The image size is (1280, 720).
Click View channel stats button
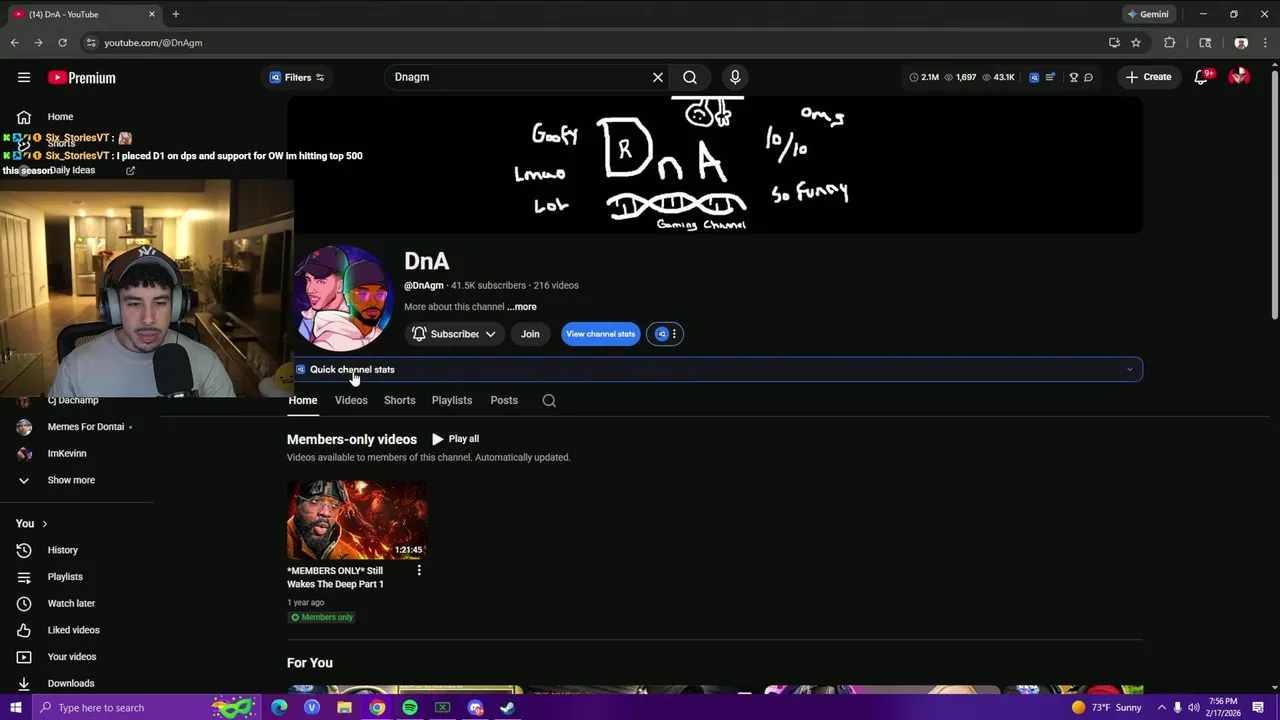(600, 334)
